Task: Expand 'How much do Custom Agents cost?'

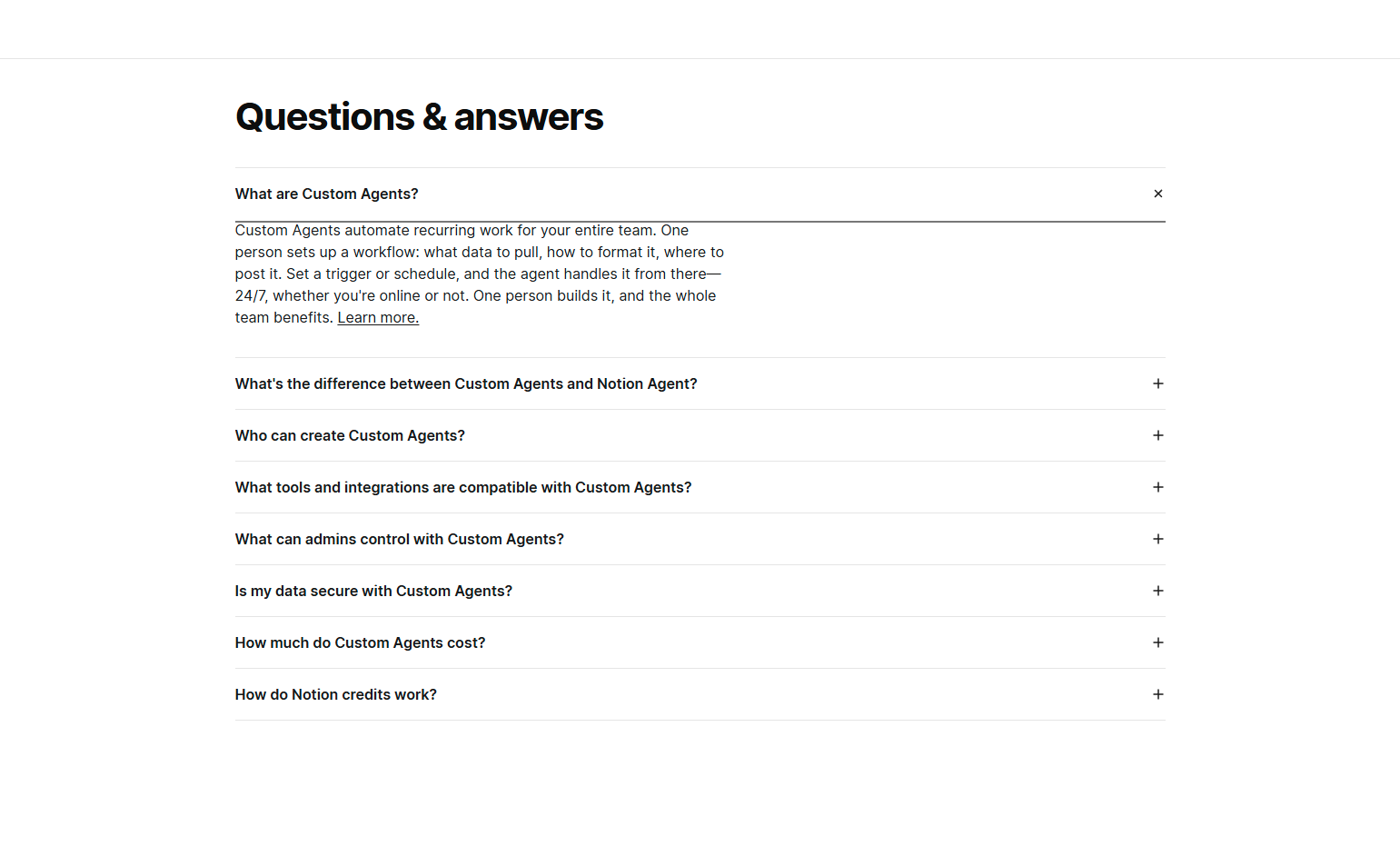Action: pyautogui.click(x=360, y=642)
